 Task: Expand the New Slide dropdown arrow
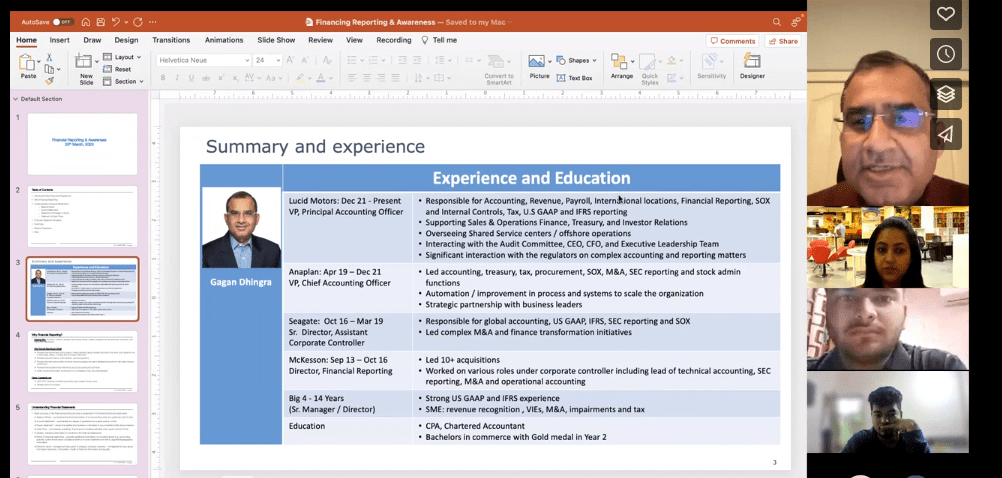96,61
